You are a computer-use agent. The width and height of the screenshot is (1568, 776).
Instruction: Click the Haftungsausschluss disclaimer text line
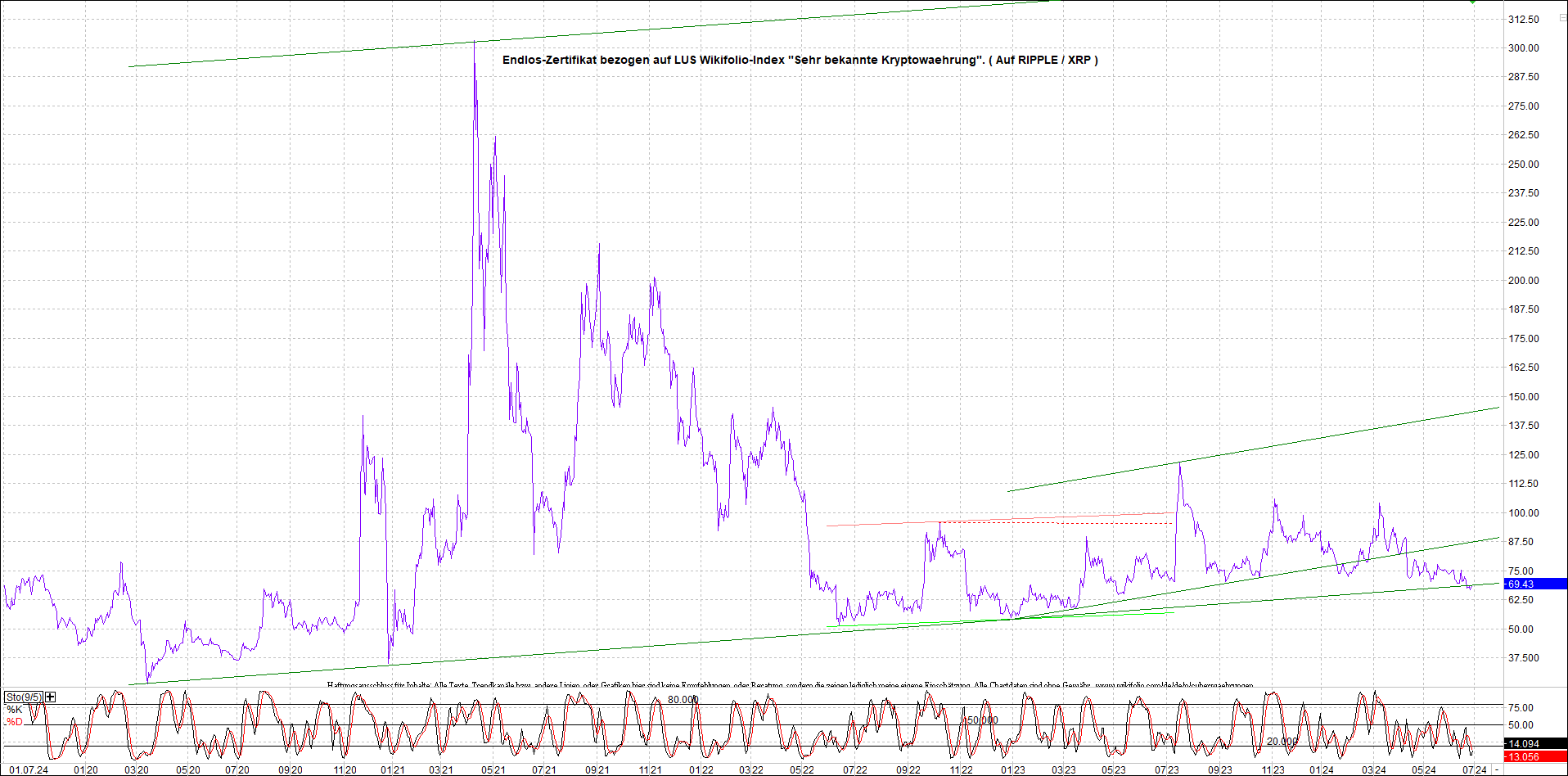coord(790,685)
